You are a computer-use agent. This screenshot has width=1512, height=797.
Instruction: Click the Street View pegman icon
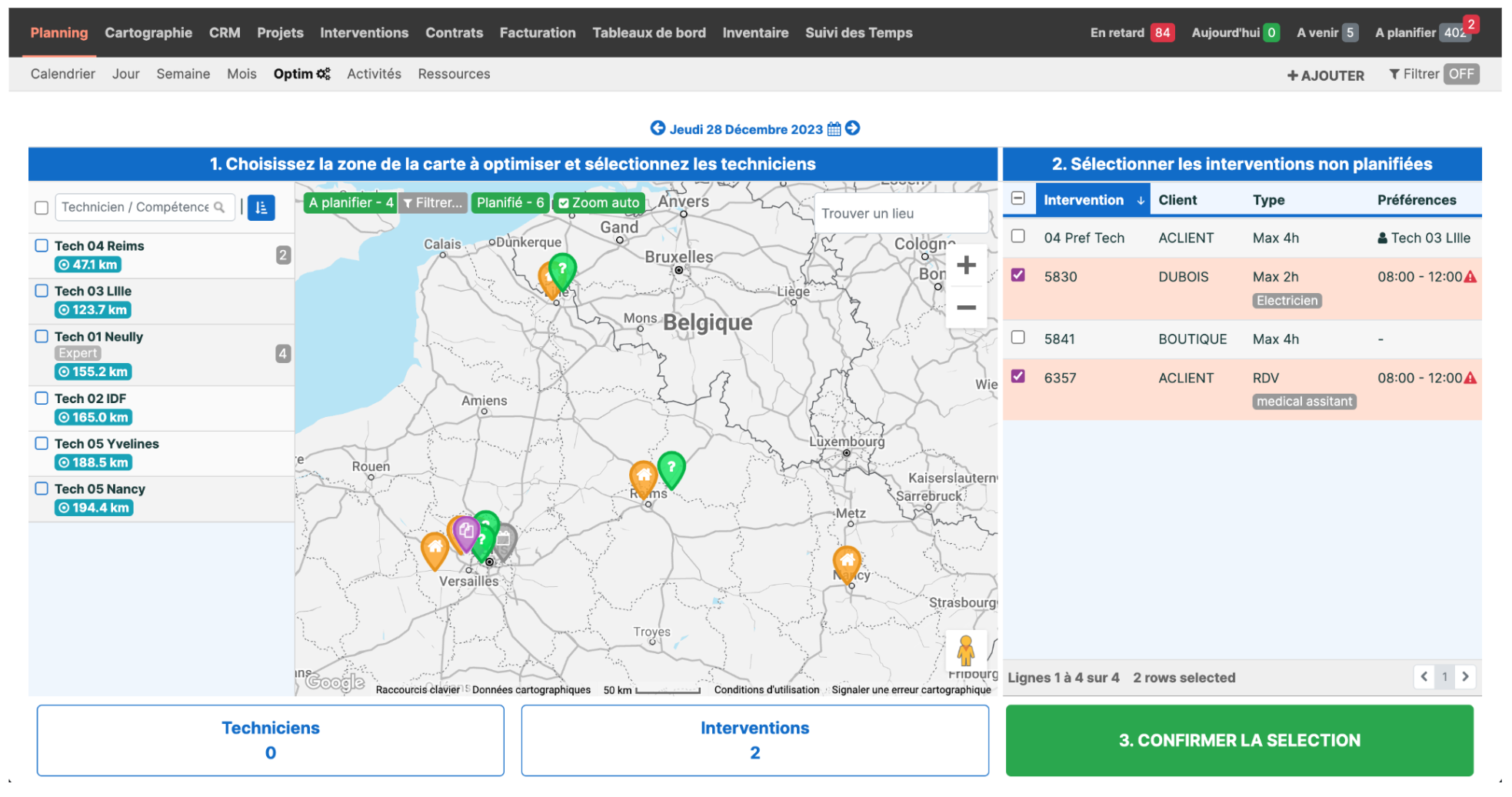(966, 651)
